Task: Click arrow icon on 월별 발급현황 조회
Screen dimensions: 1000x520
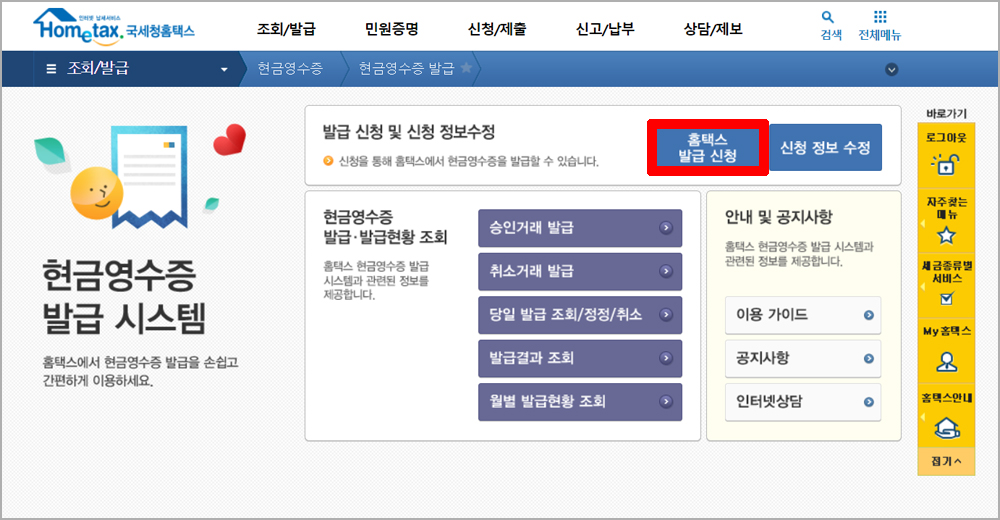Action: click(x=666, y=401)
